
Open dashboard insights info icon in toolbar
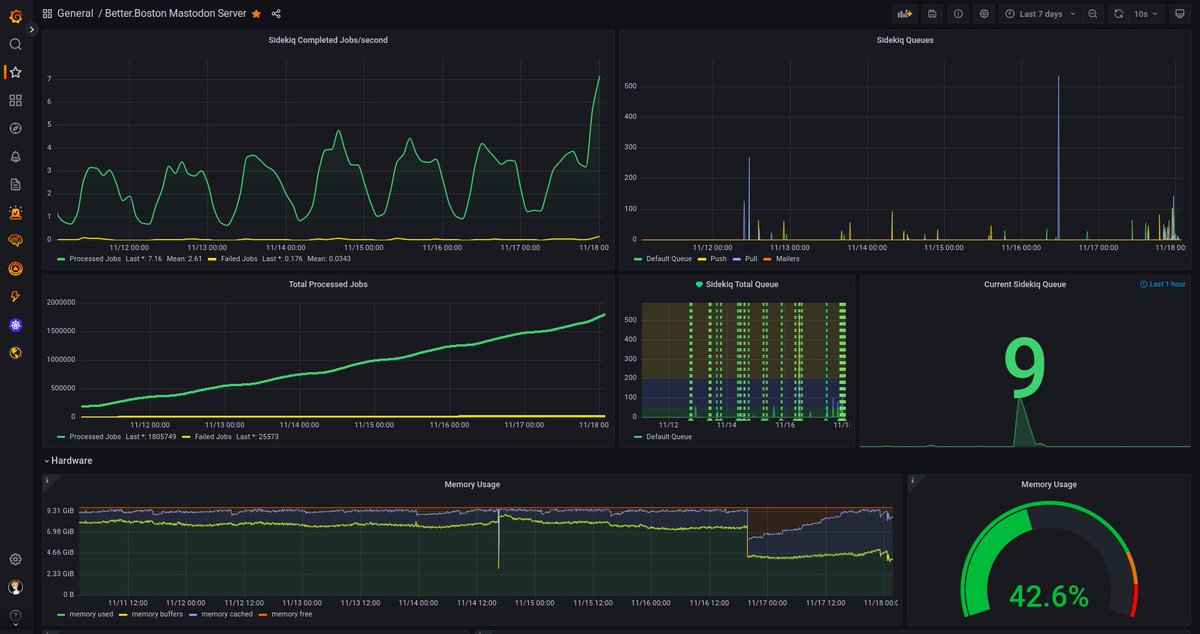click(x=958, y=14)
